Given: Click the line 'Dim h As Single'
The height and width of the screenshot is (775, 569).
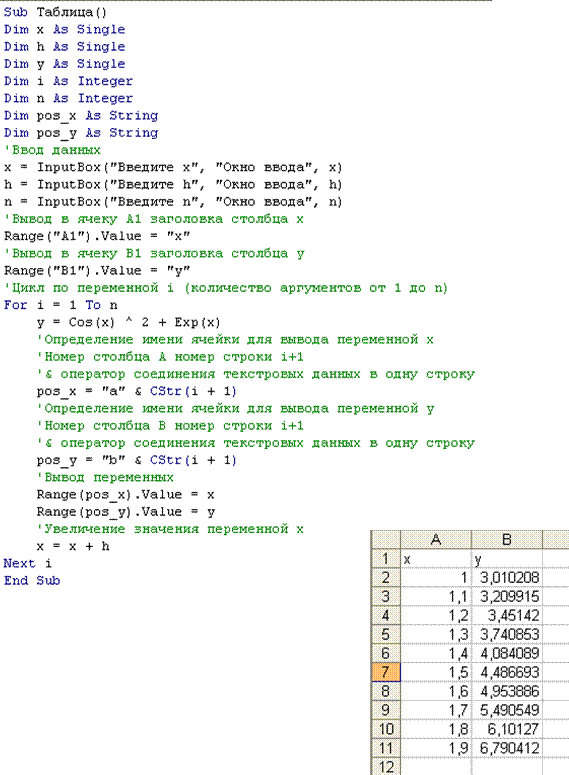Looking at the screenshot, I should tap(64, 46).
